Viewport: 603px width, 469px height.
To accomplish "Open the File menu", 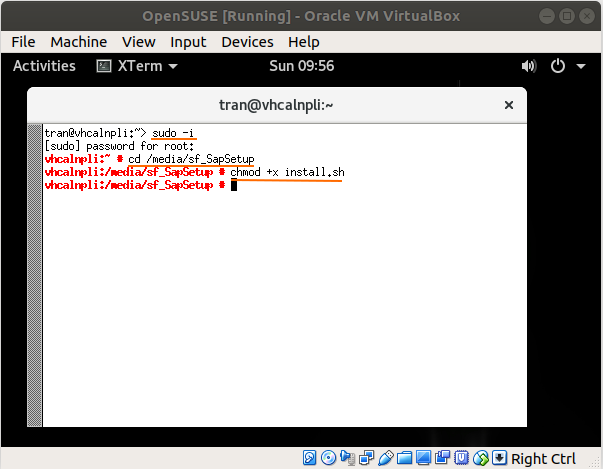I will [23, 42].
